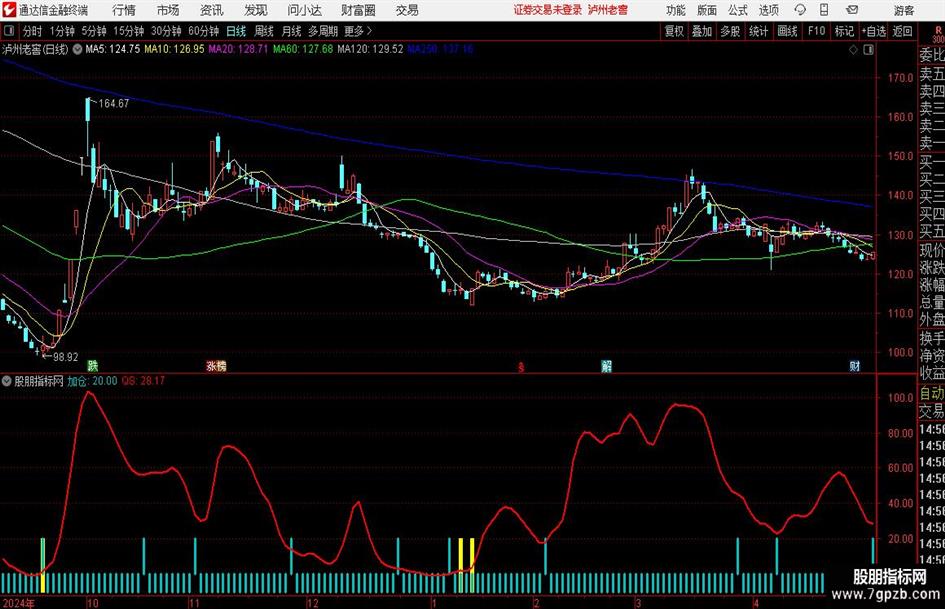Click the 解 marker icon on chart
Image resolution: width=945 pixels, height=609 pixels.
(606, 365)
